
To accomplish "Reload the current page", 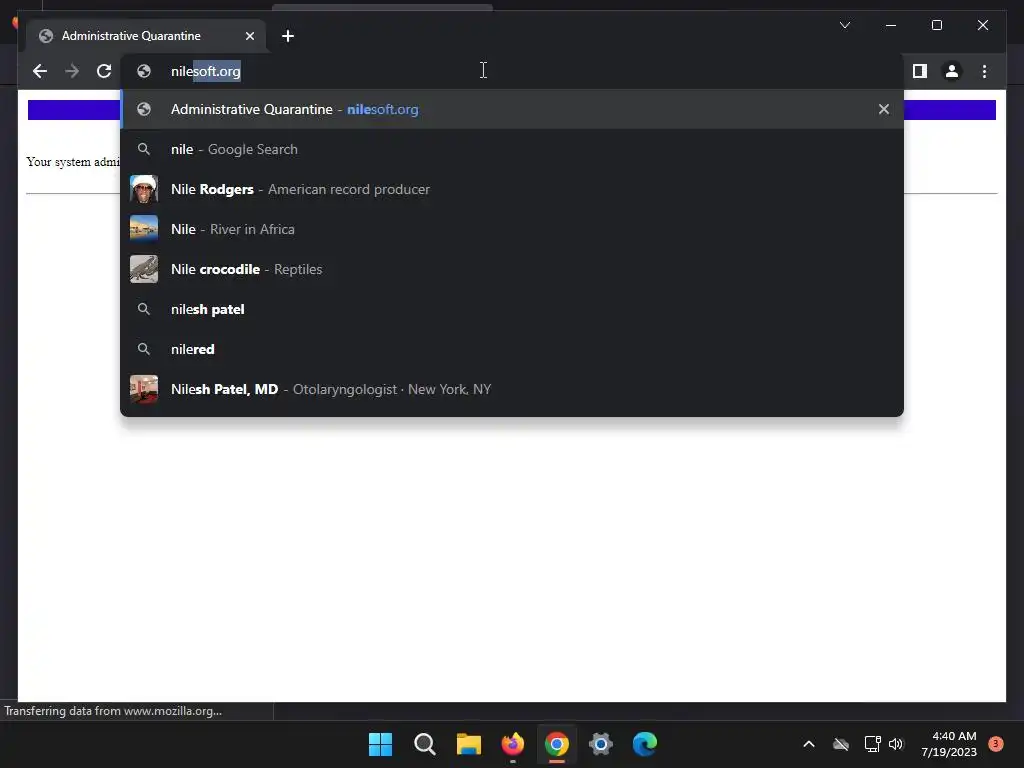I will (x=104, y=71).
